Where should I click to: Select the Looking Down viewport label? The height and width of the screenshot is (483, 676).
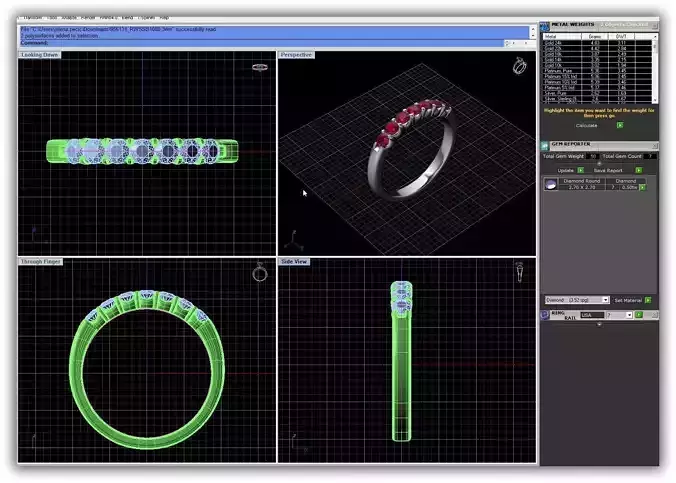[39, 55]
